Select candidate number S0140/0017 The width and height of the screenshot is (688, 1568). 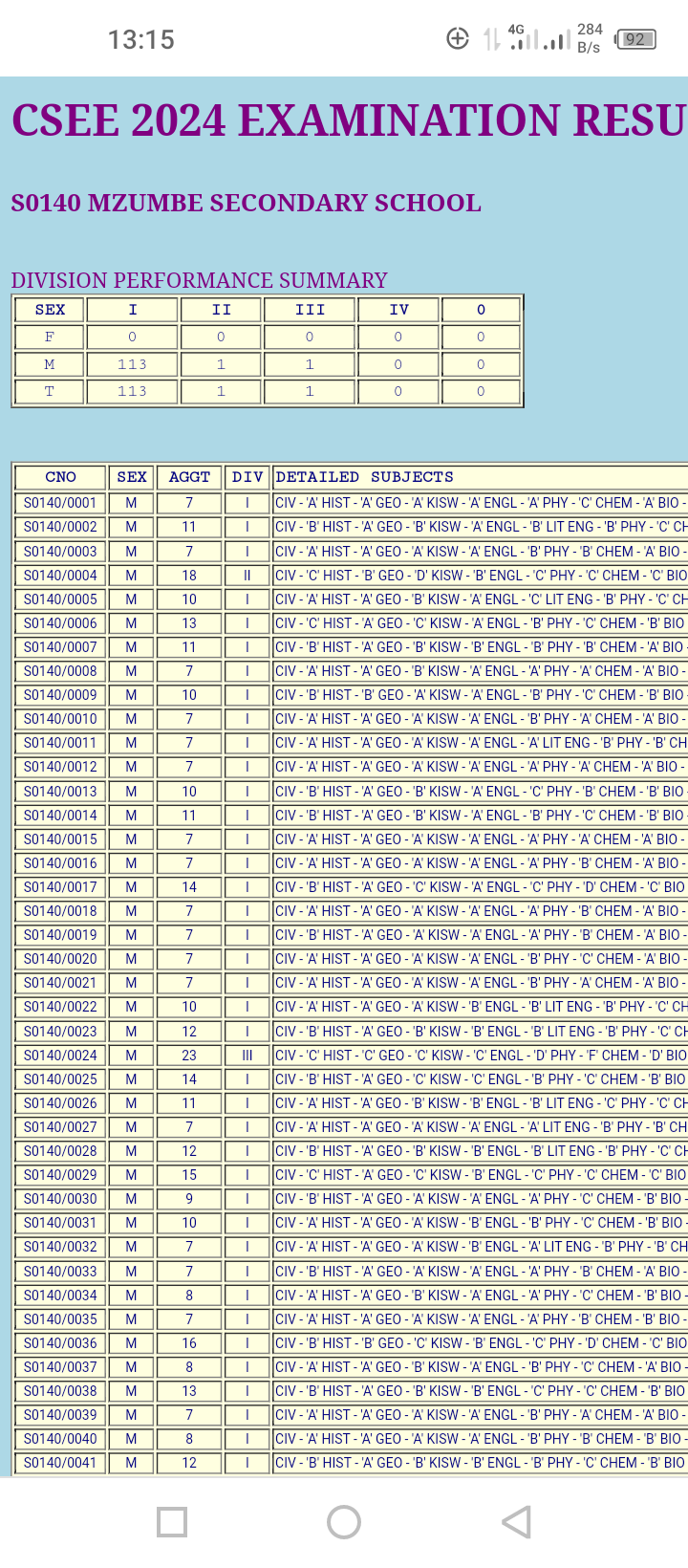60,887
